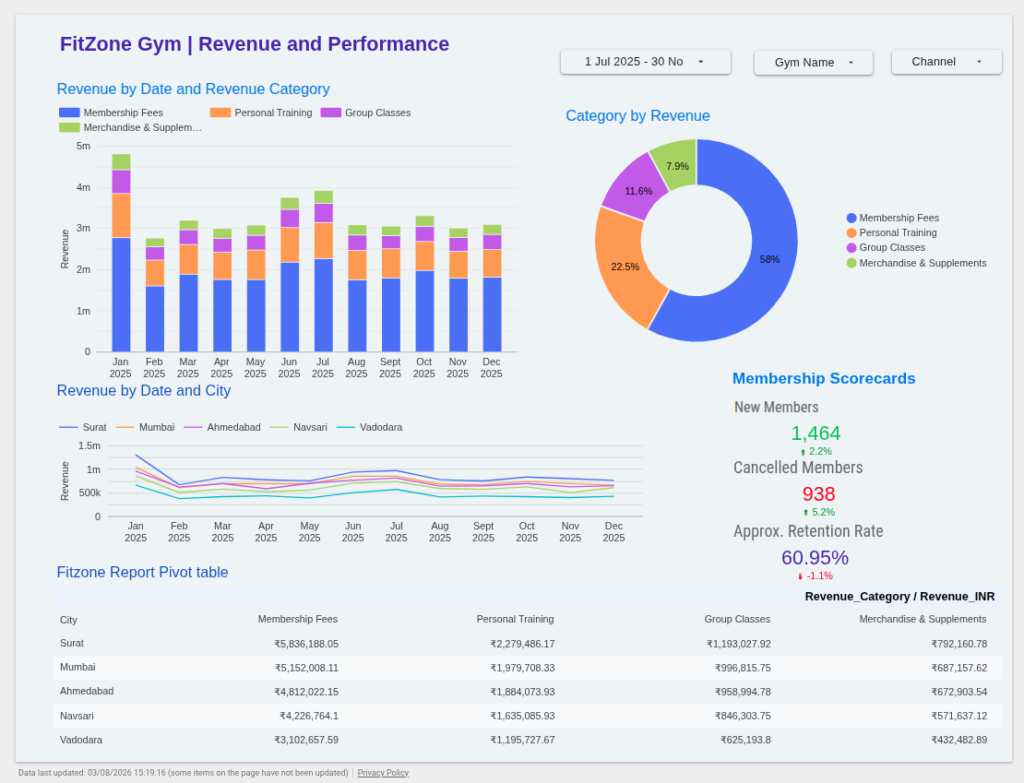Click Personal Training swatch in bar chart legend

220,113
